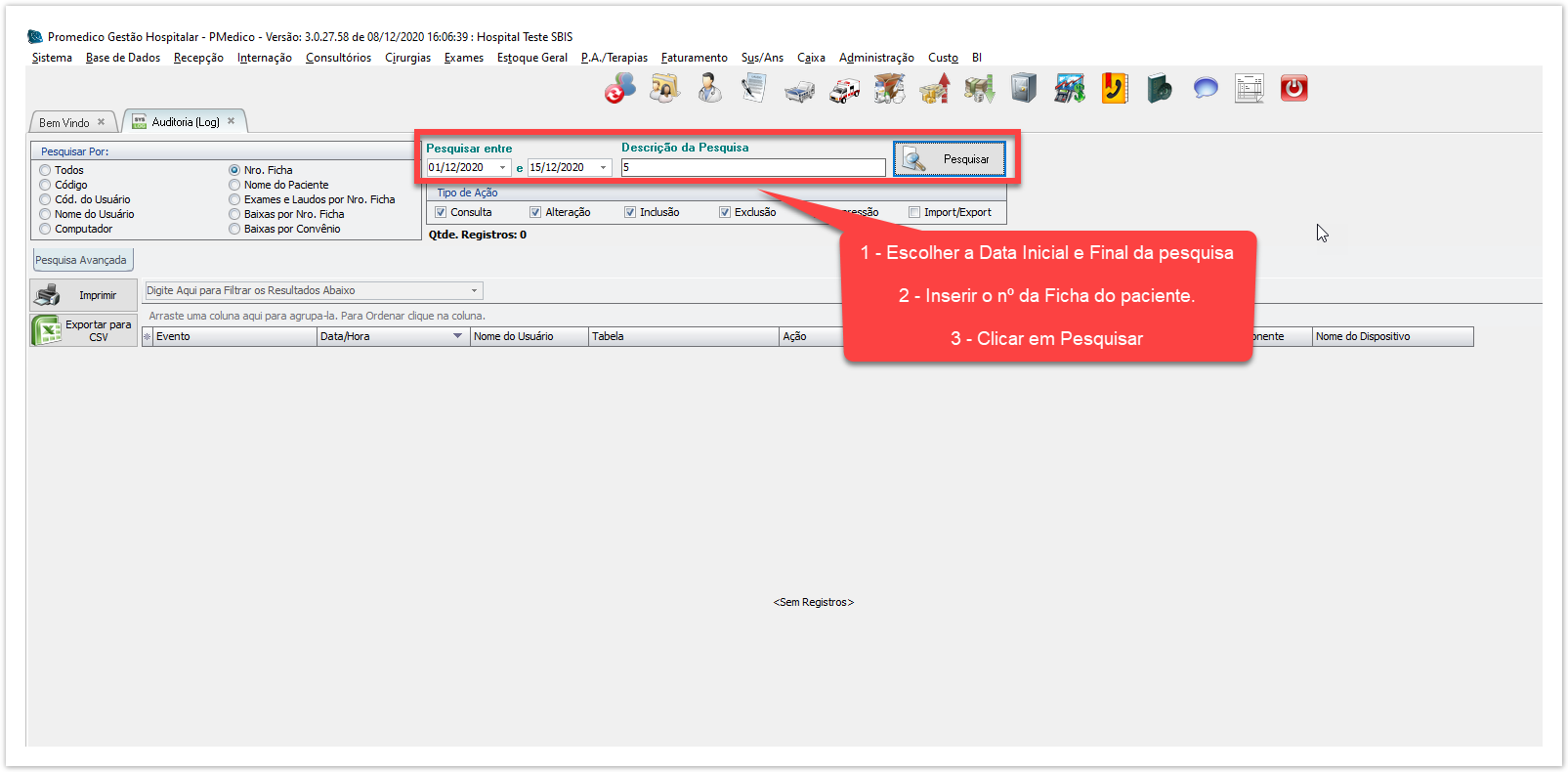
Task: Select the Nome do Paciente radio option
Action: pyautogui.click(x=234, y=185)
